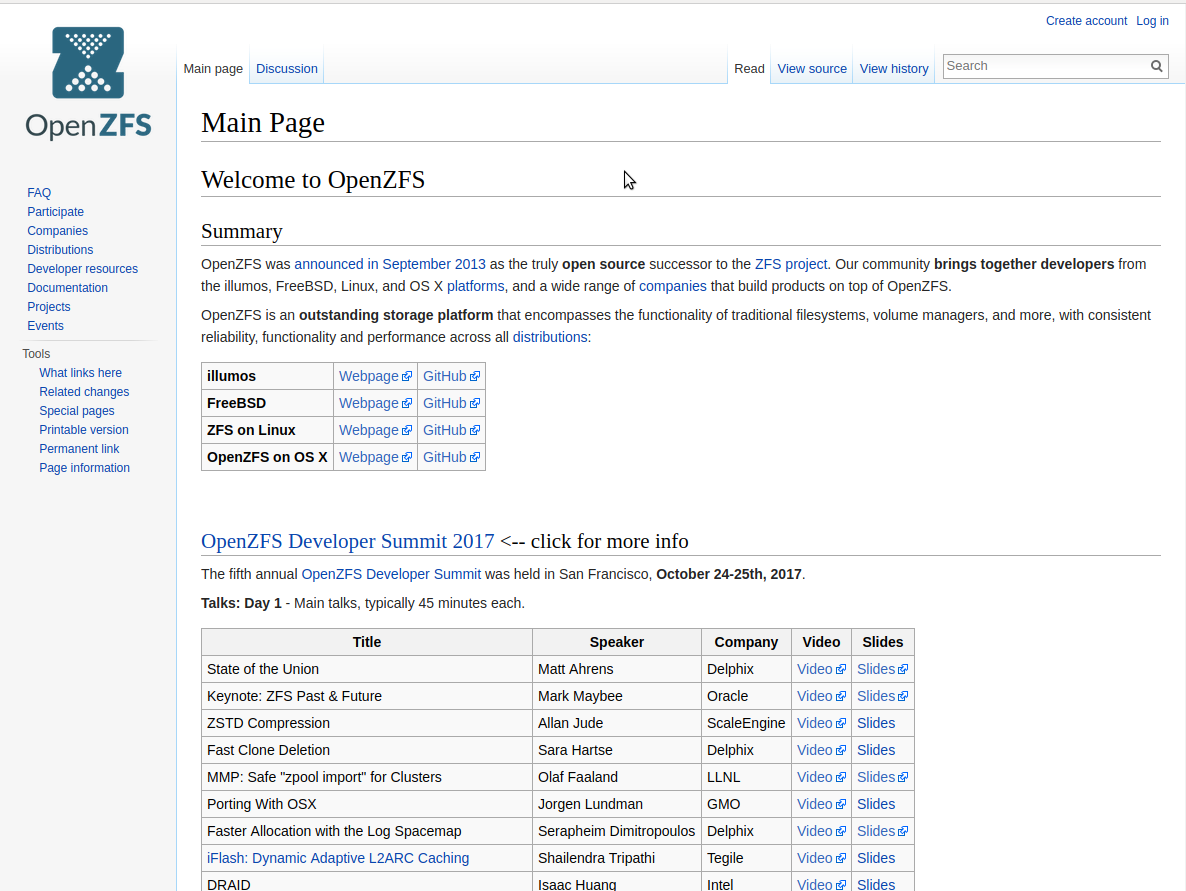Click Special pages tool
1186x891 pixels.
(x=76, y=411)
